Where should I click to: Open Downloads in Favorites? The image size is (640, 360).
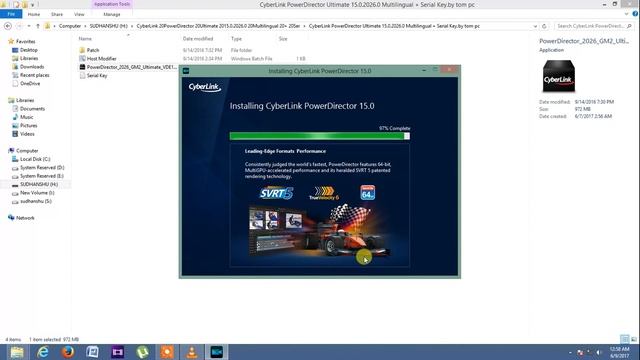coord(31,67)
